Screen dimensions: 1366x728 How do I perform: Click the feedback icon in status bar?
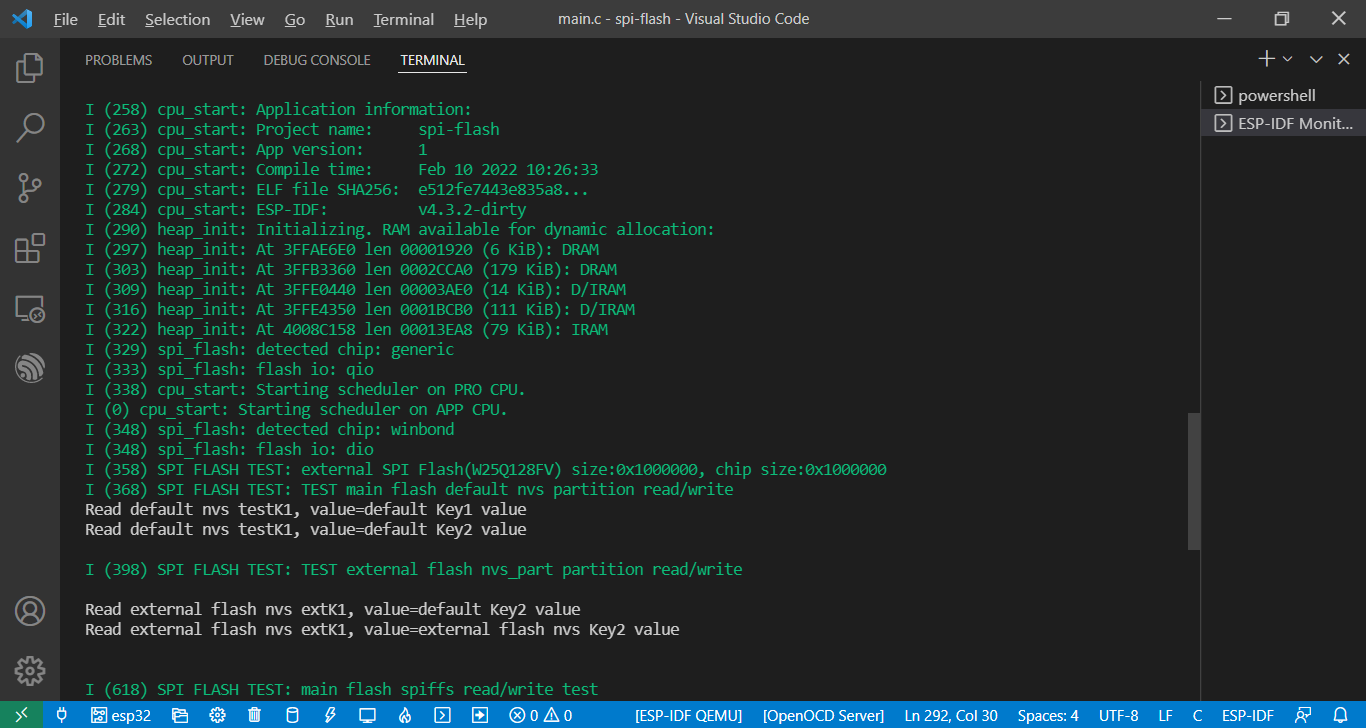point(1303,715)
